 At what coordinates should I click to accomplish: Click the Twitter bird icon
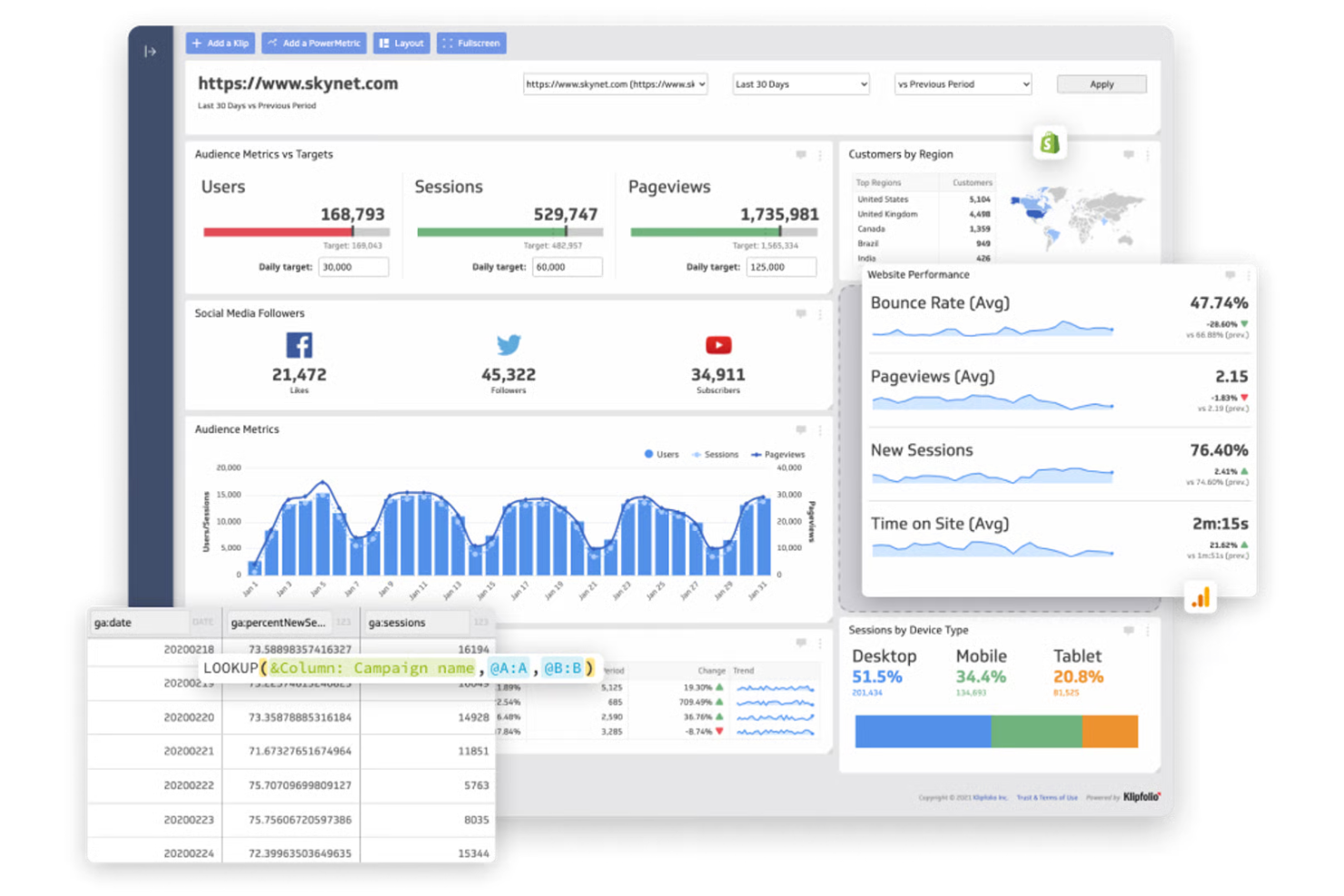509,345
